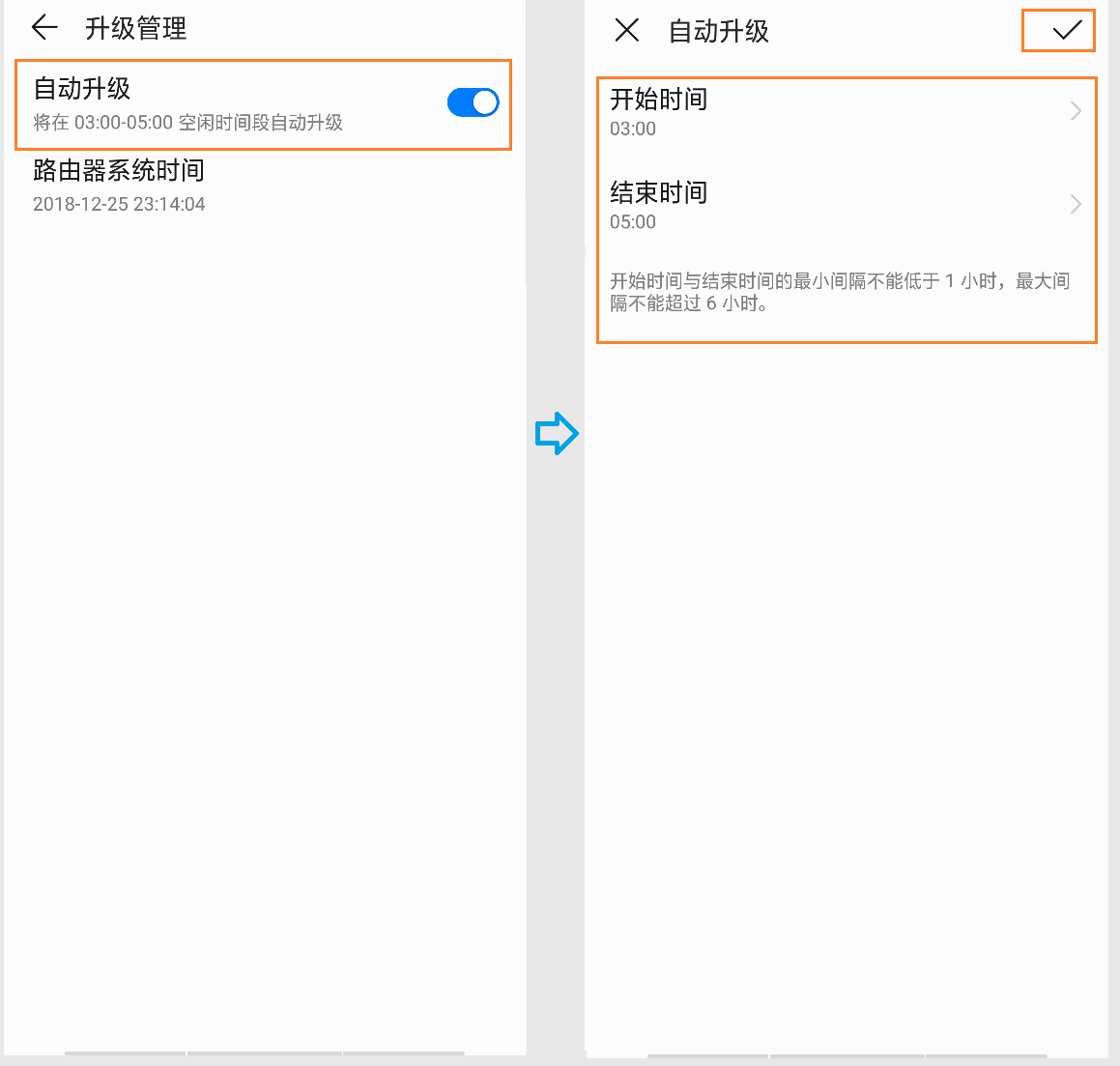Click the blue arrow between the screens

click(x=557, y=434)
